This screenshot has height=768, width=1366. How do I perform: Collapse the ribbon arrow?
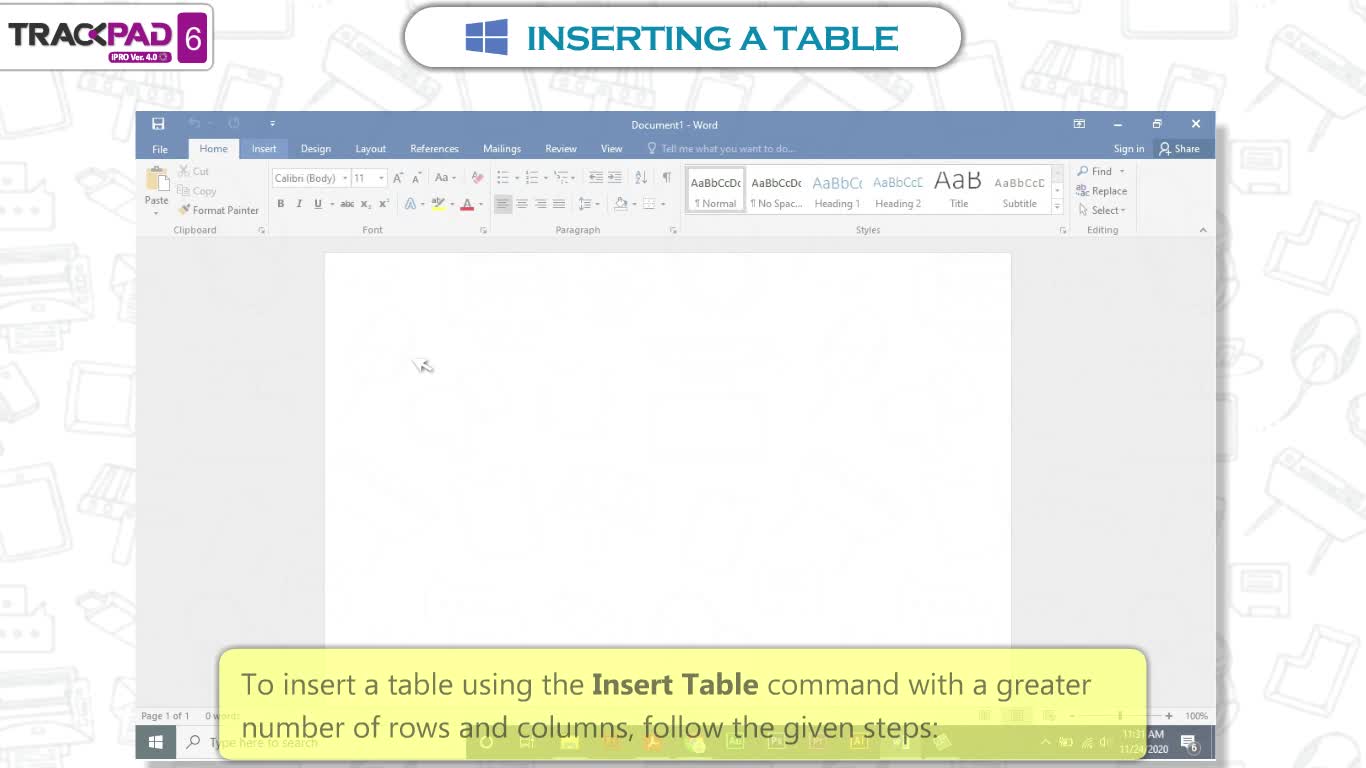(x=1203, y=230)
